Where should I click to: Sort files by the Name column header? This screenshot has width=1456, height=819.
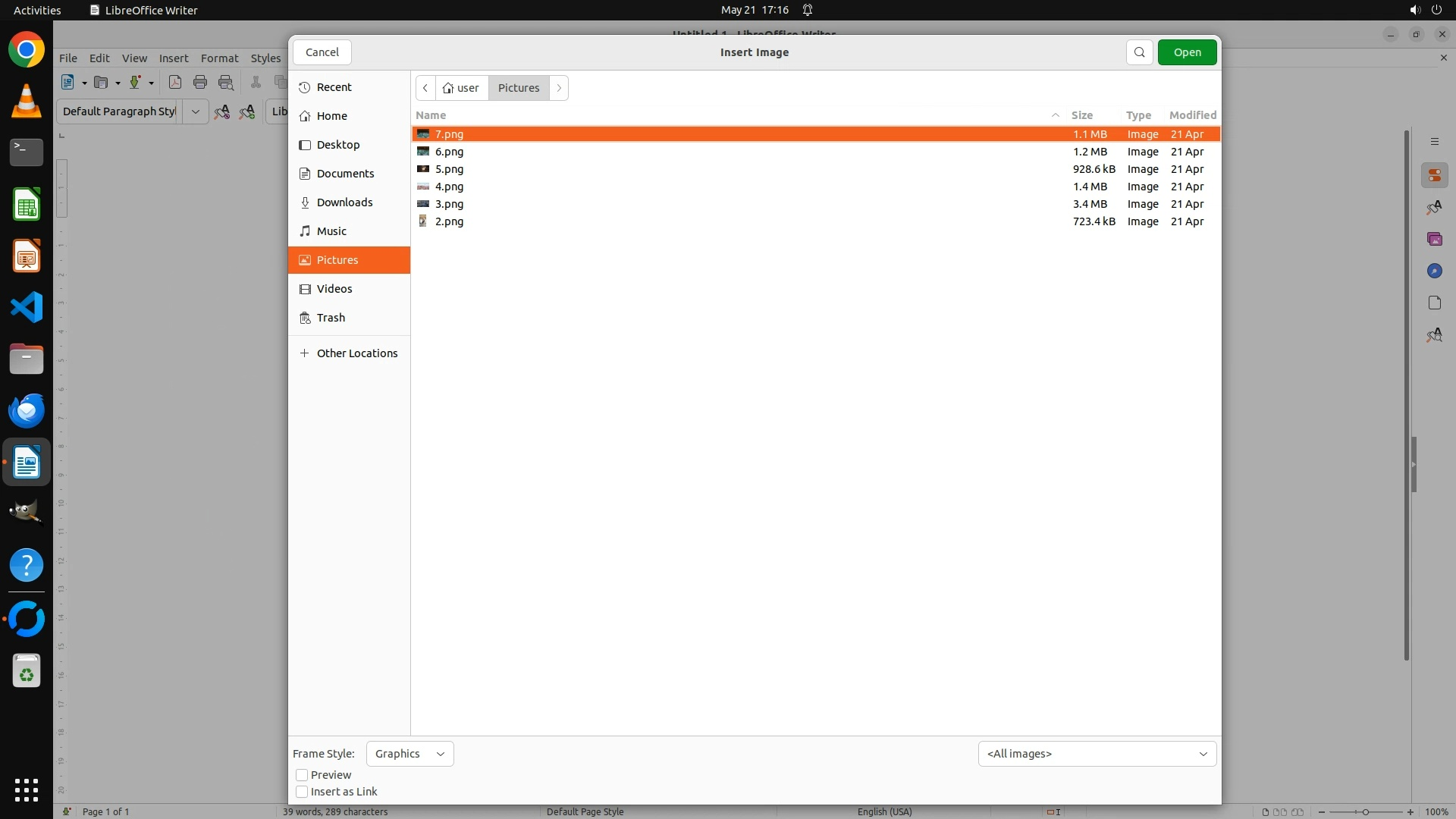pyautogui.click(x=431, y=115)
